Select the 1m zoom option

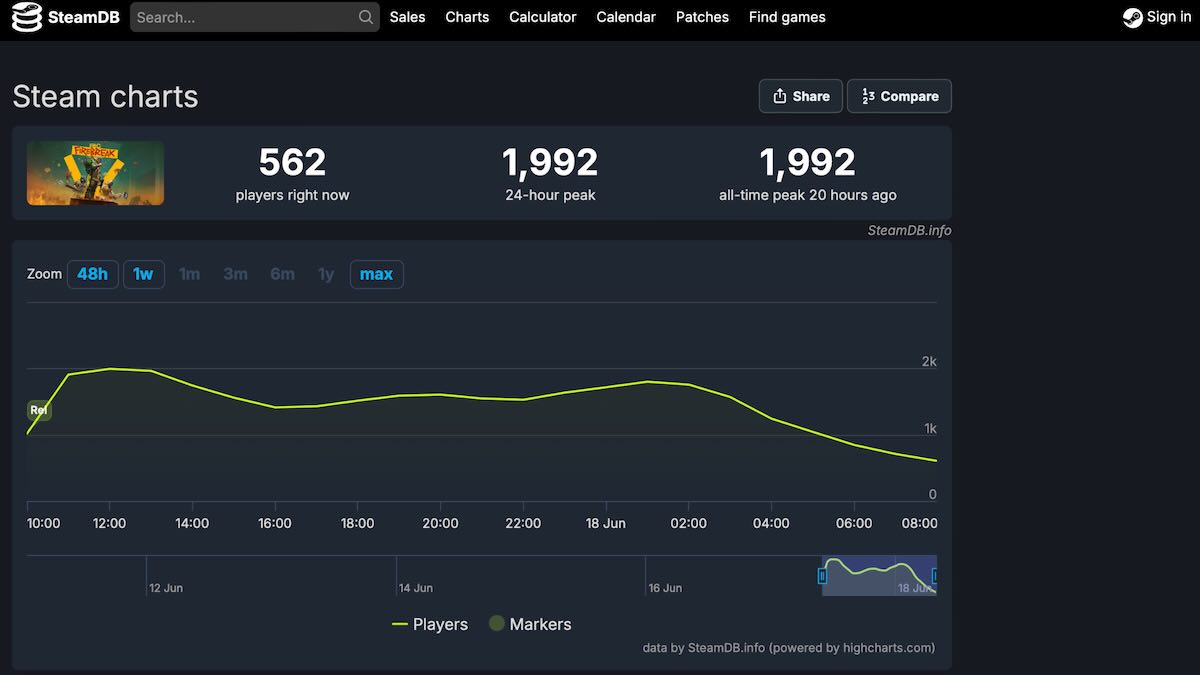189,274
